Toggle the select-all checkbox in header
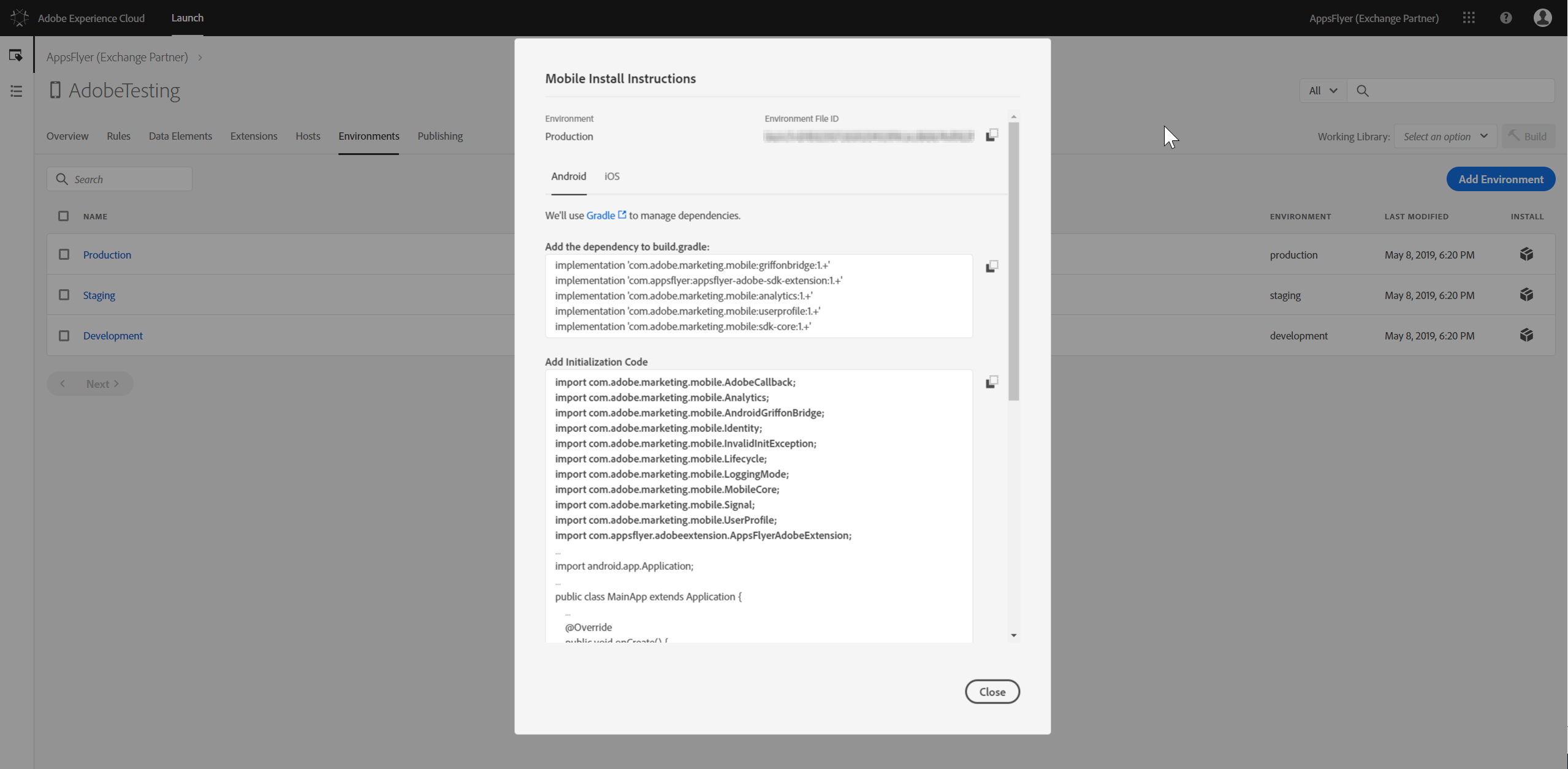The width and height of the screenshot is (1568, 769). pyautogui.click(x=63, y=216)
